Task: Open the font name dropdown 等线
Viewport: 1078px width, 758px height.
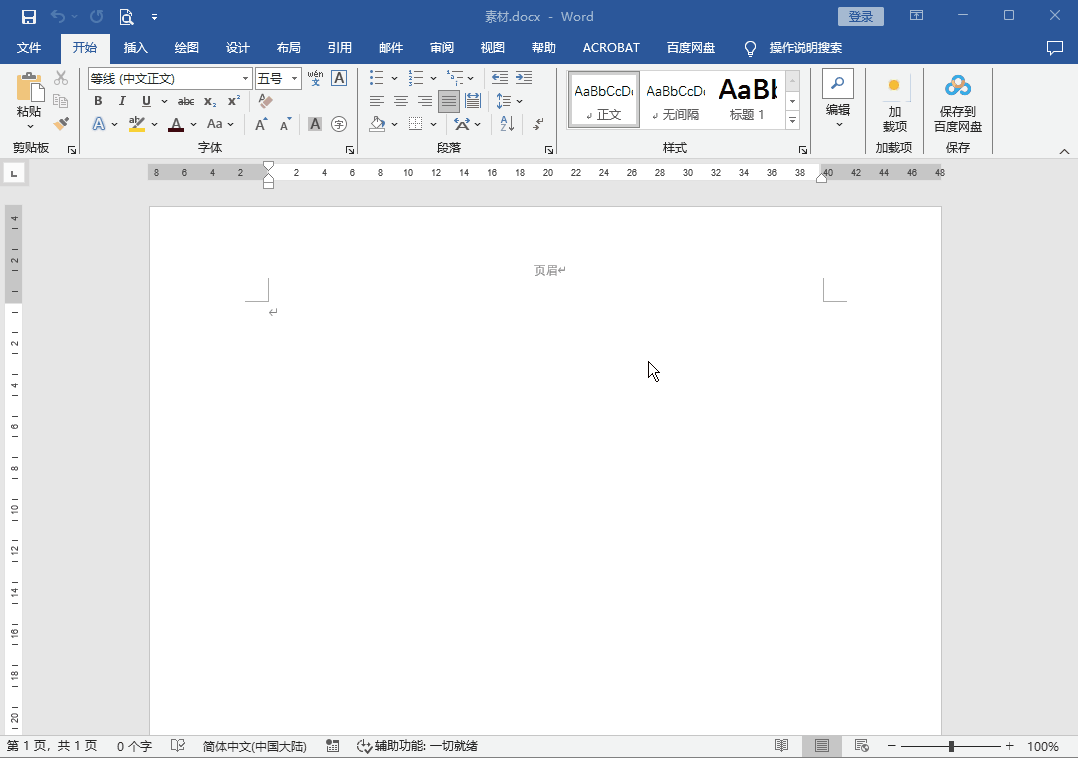Action: point(245,79)
